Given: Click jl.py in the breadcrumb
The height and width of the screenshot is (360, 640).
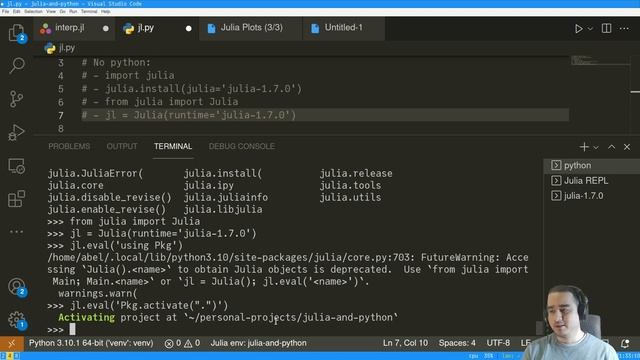Looking at the screenshot, I should tap(67, 48).
